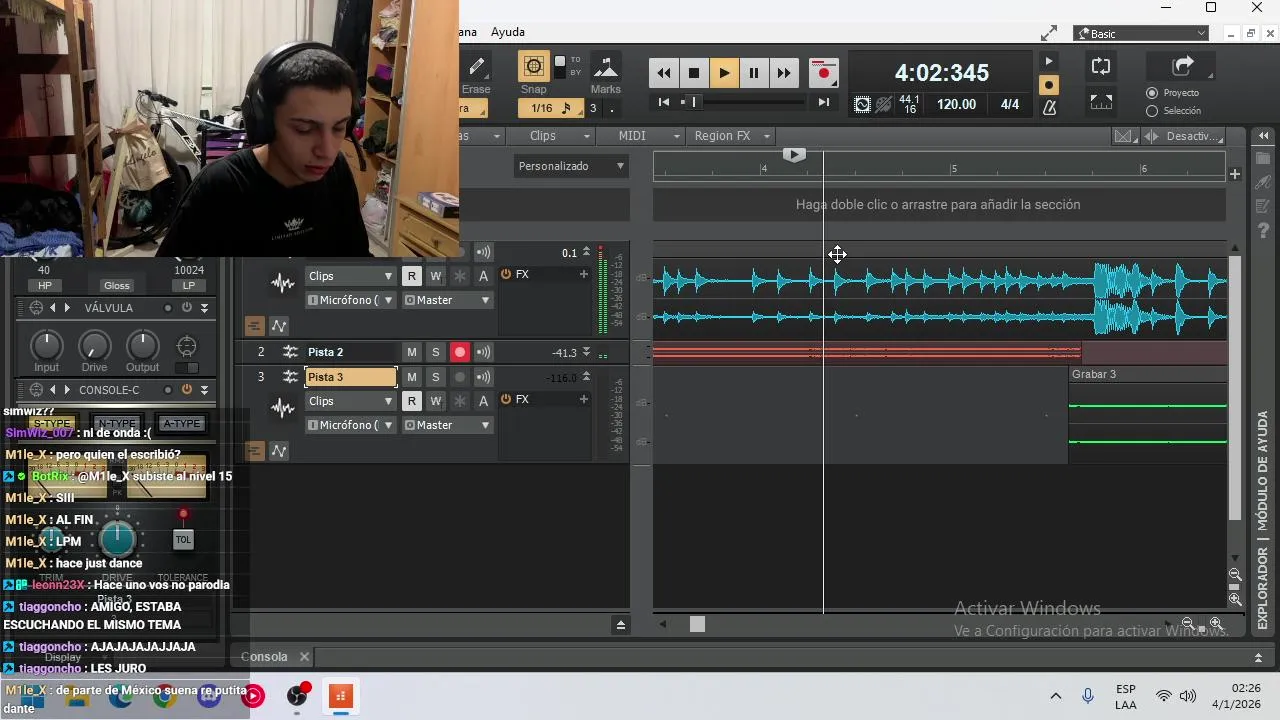Mute Pista 2

point(411,352)
